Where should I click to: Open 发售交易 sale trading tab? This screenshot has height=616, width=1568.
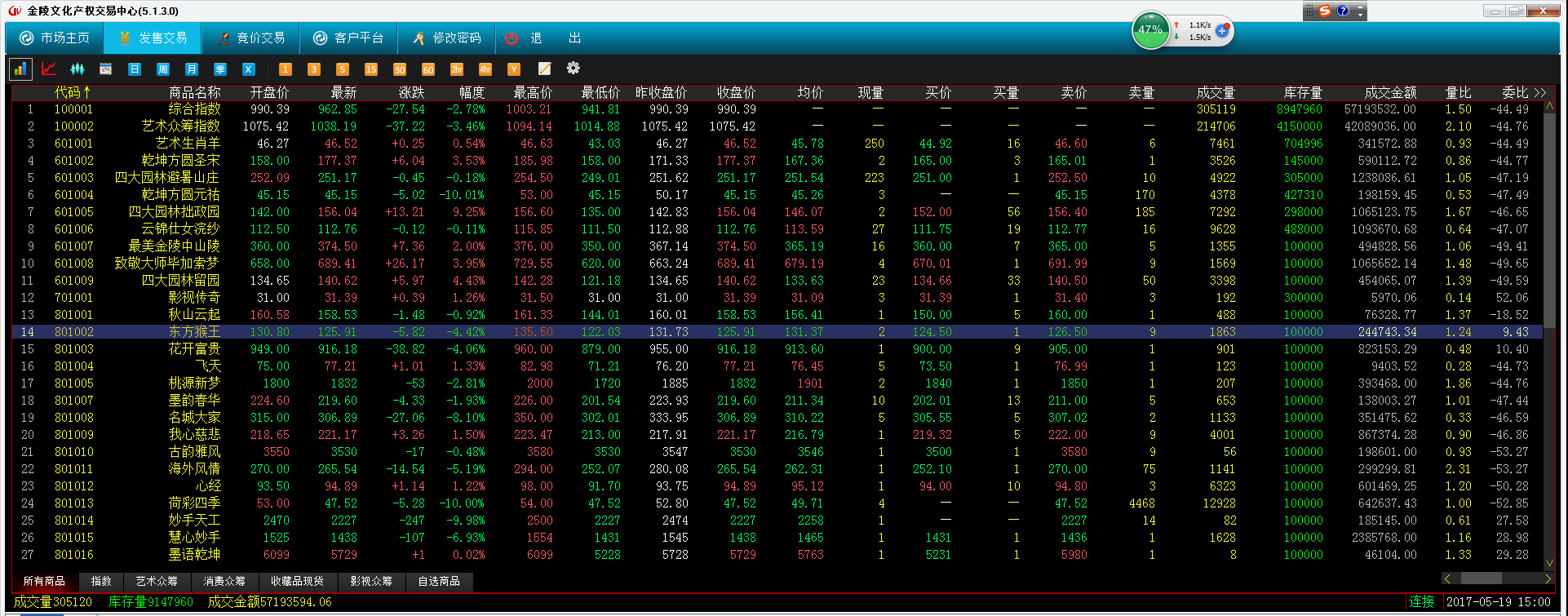(153, 38)
